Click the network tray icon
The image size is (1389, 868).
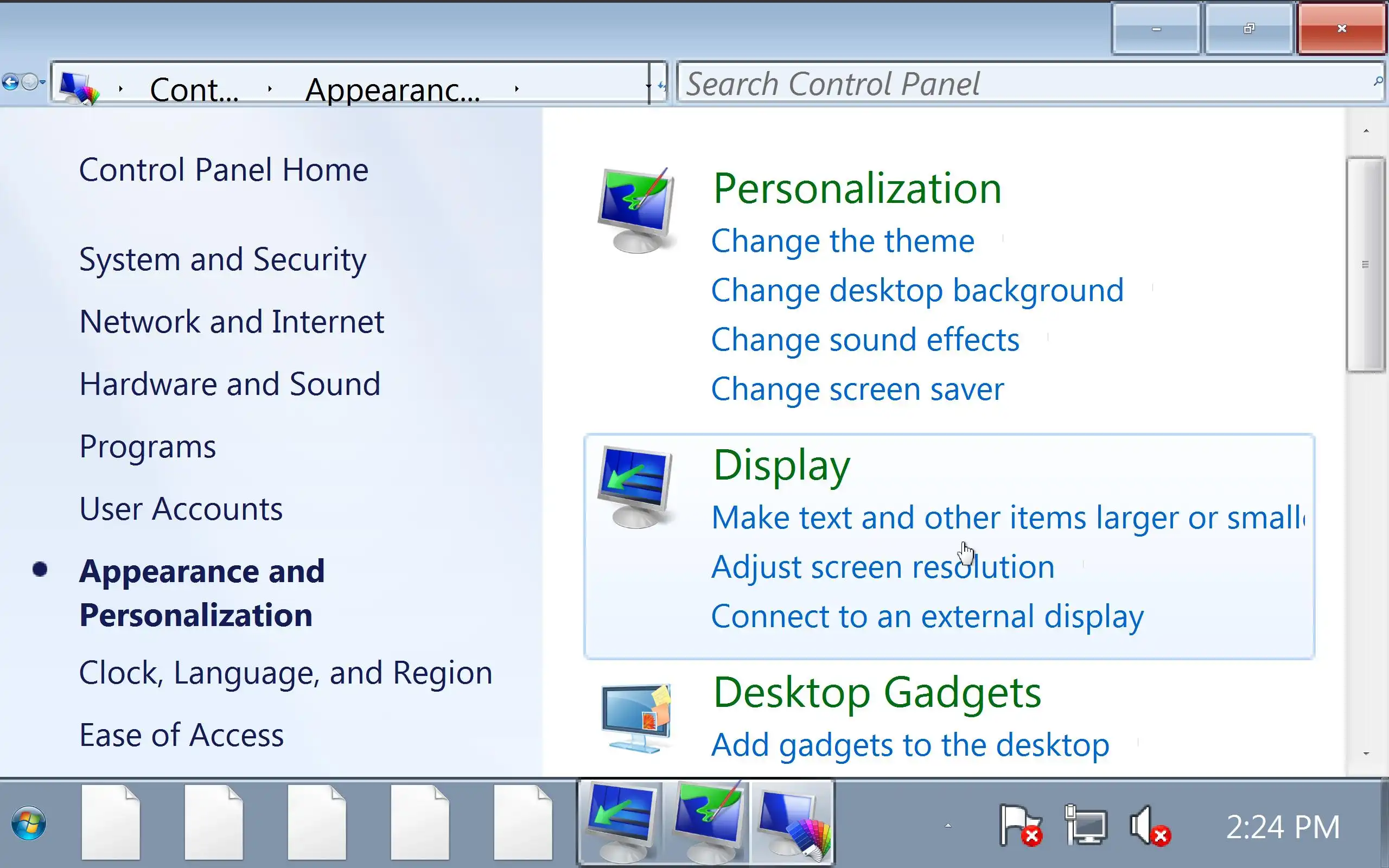tap(1085, 826)
